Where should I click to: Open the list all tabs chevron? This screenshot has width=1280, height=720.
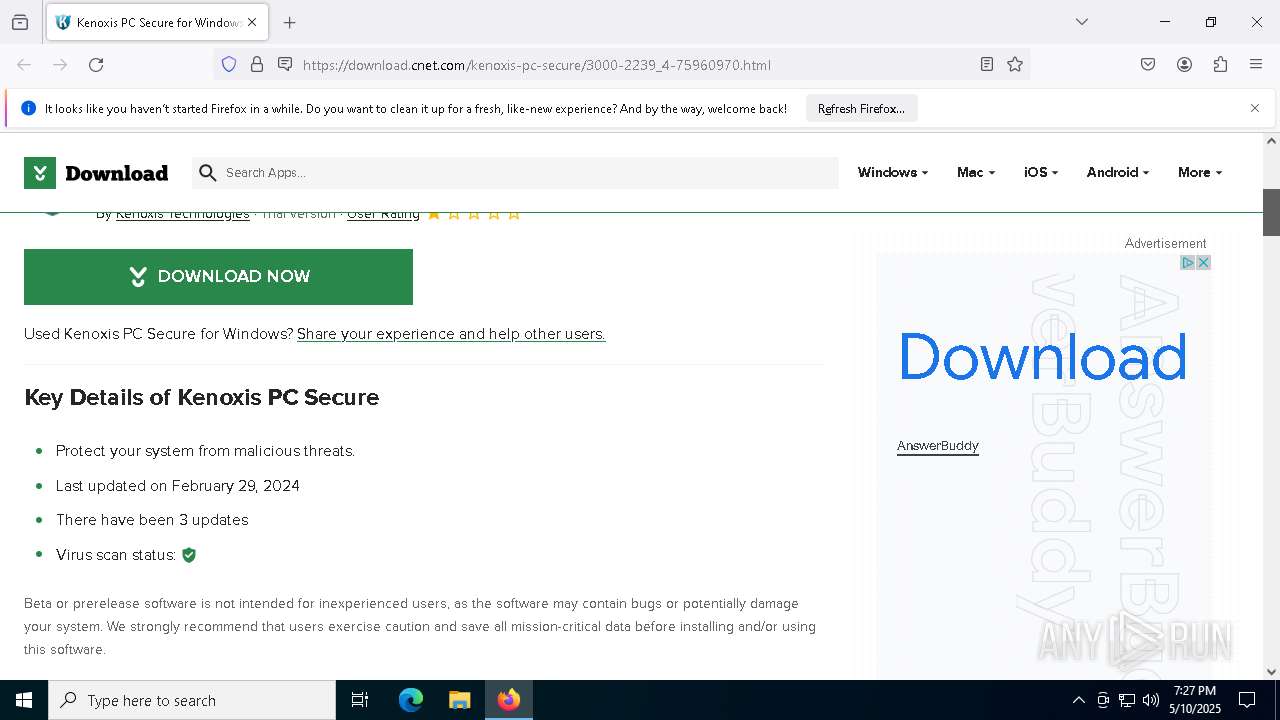1082,22
